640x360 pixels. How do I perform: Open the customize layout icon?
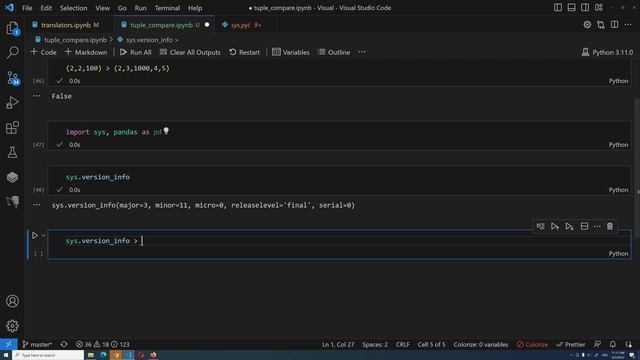[x=599, y=8]
